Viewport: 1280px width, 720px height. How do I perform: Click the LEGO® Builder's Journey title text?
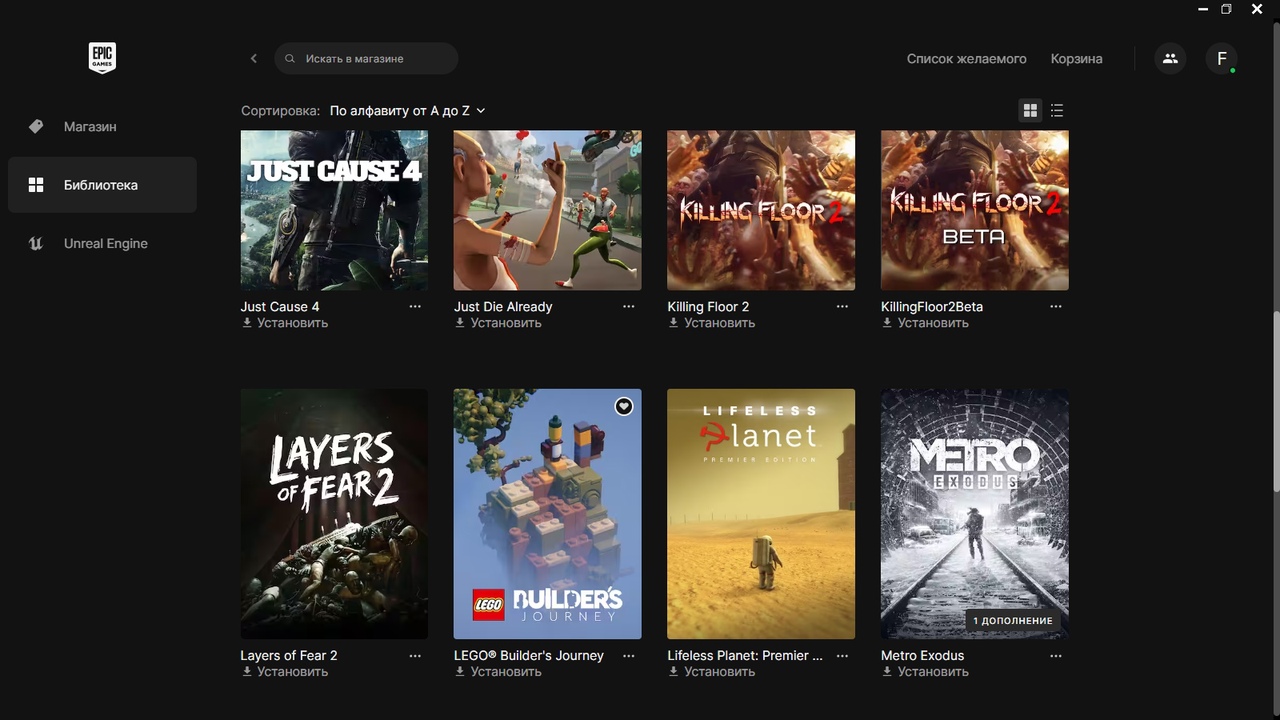click(x=529, y=656)
